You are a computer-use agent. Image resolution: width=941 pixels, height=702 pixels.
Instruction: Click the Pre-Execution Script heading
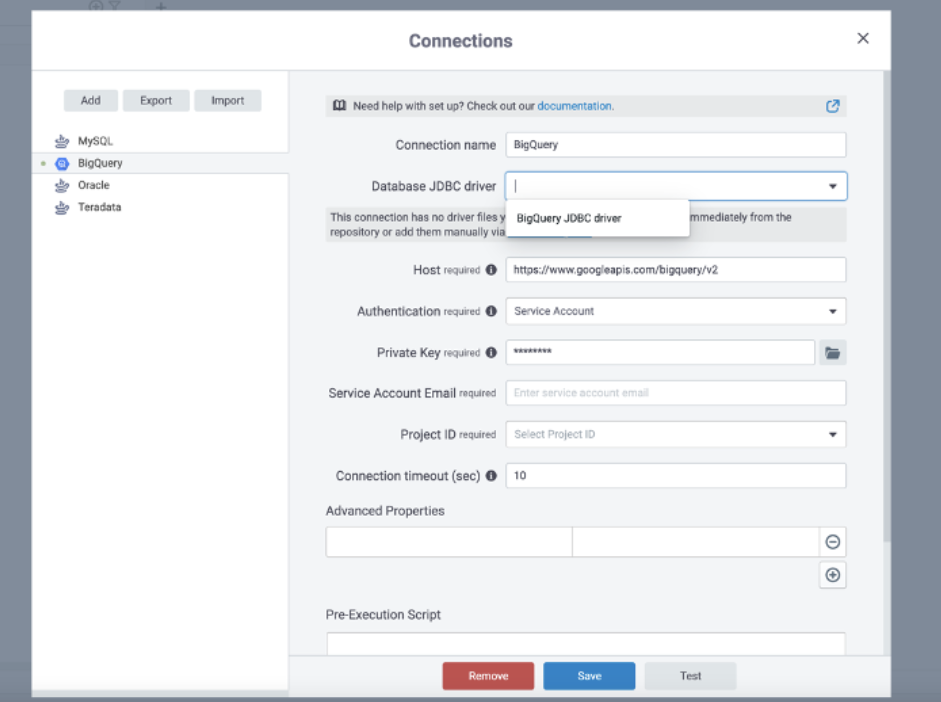pyautogui.click(x=383, y=615)
